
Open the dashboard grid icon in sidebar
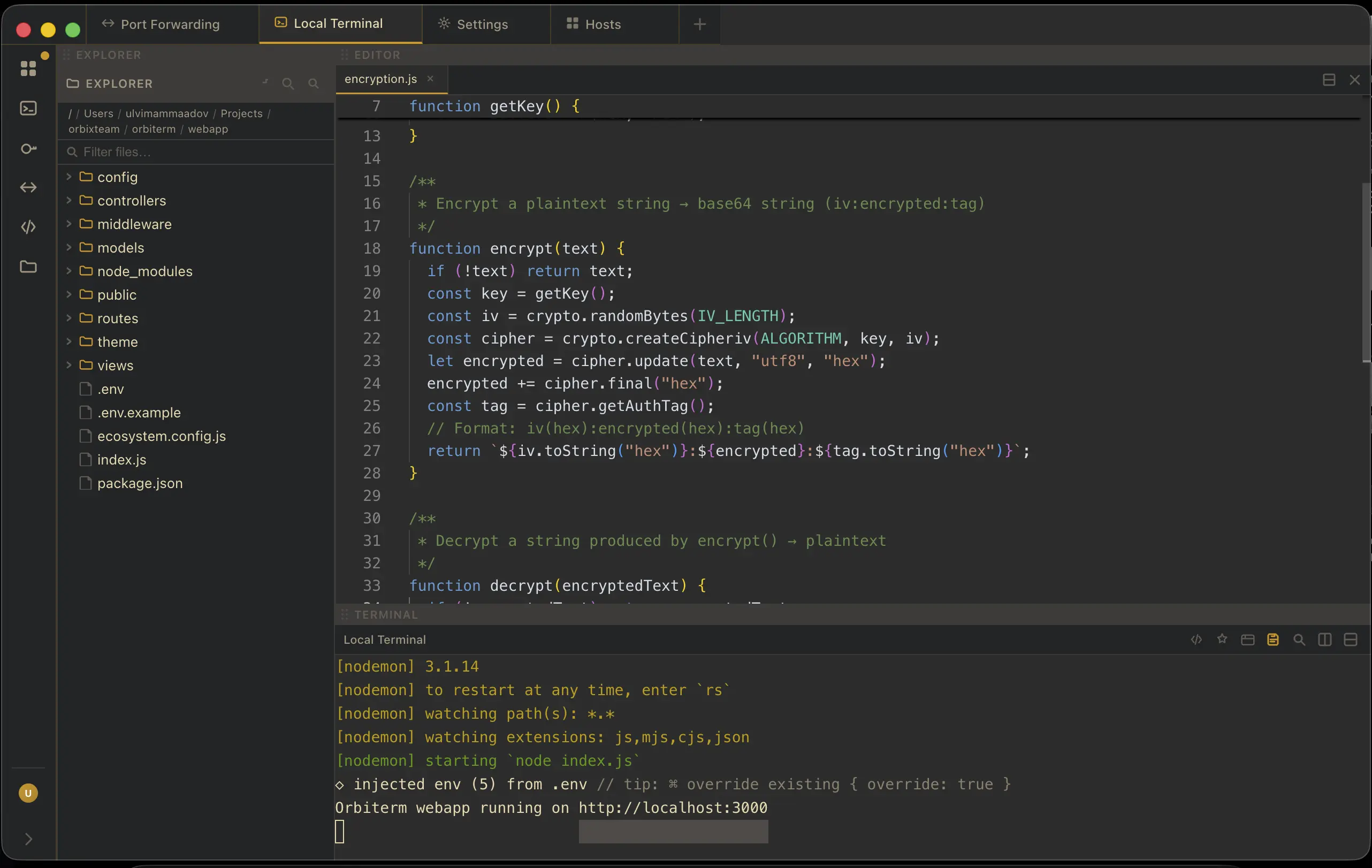(x=28, y=68)
